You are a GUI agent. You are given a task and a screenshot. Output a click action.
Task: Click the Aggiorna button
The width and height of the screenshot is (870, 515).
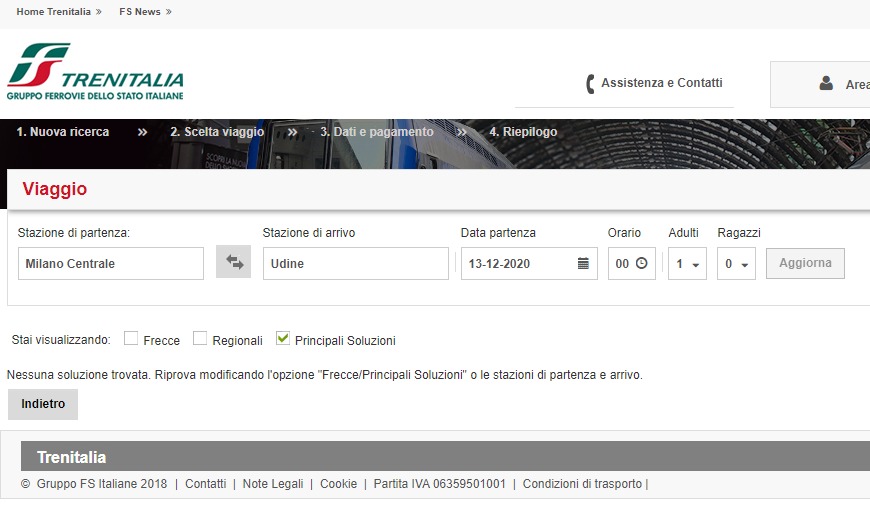point(806,263)
